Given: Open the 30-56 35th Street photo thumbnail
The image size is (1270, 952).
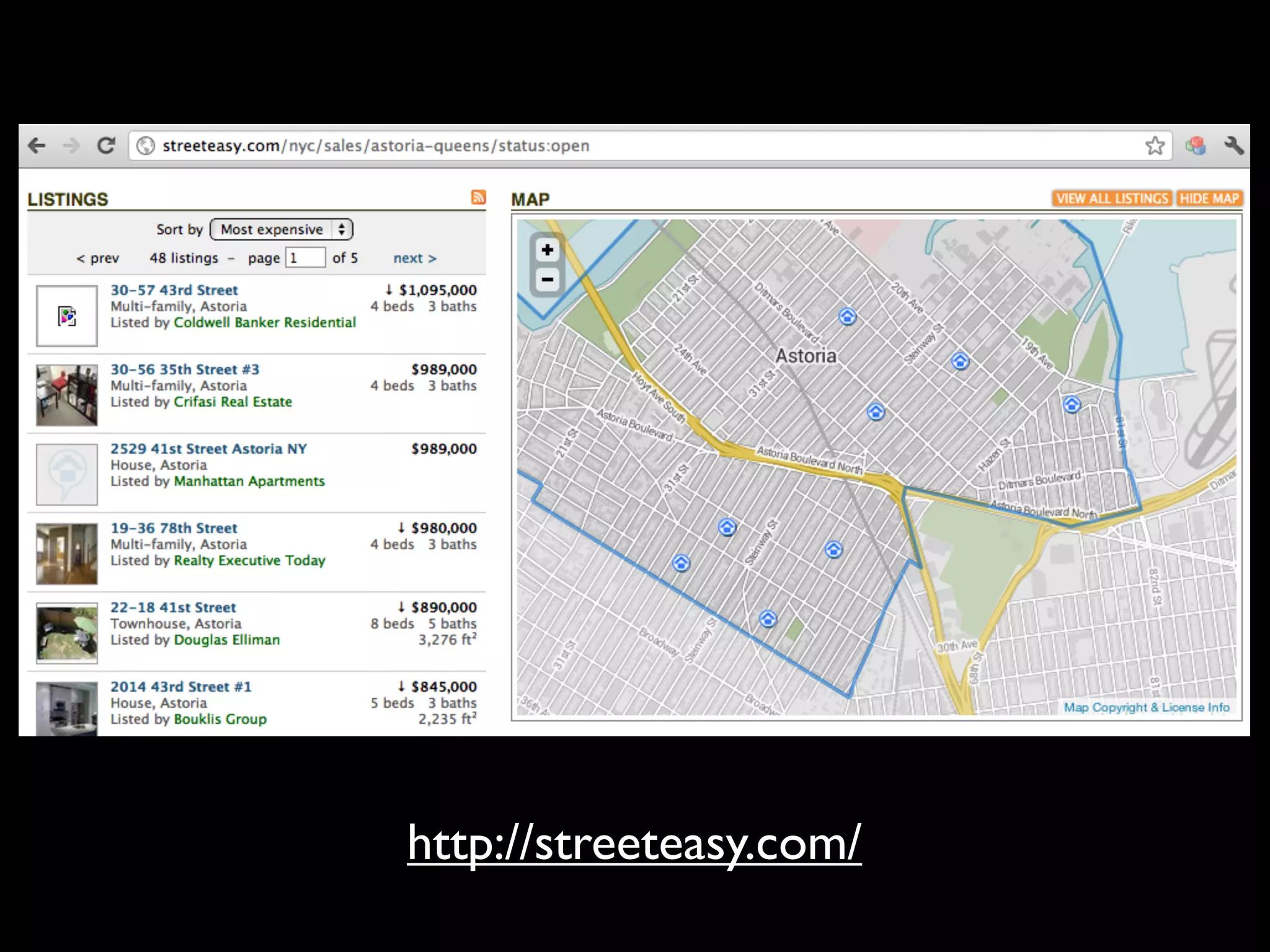Looking at the screenshot, I should 67,395.
